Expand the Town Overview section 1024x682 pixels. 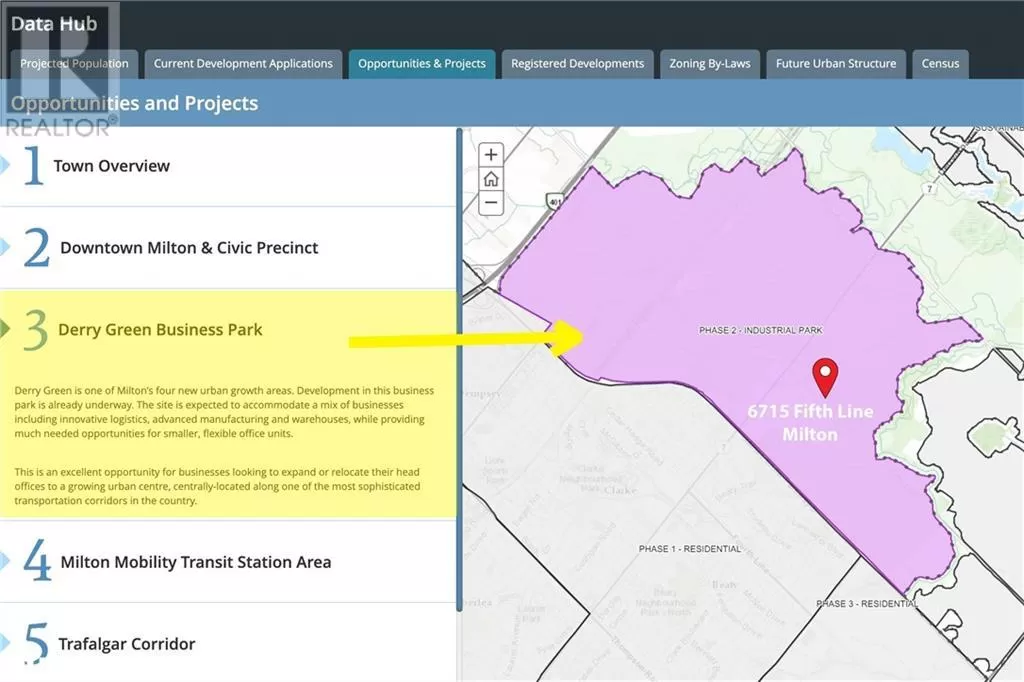(111, 166)
